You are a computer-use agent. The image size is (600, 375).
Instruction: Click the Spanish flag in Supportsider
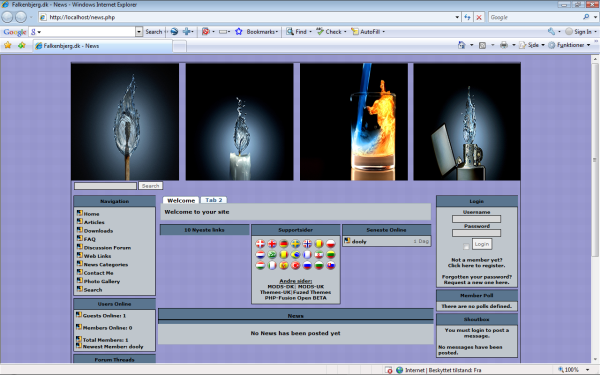click(284, 265)
